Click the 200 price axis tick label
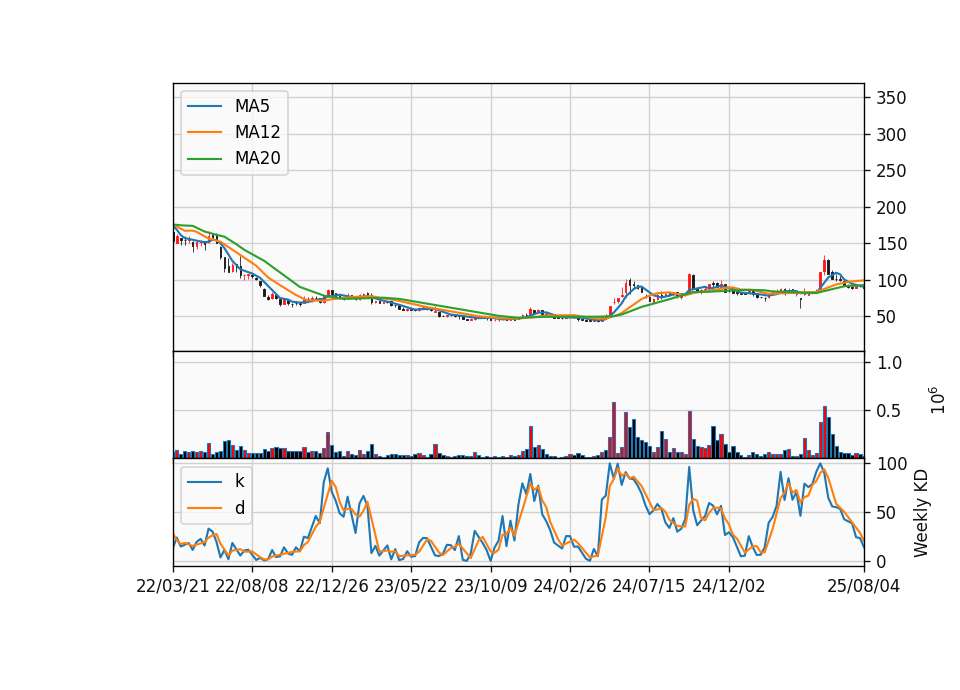Image resolution: width=960 pixels, height=690 pixels. pyautogui.click(x=891, y=208)
